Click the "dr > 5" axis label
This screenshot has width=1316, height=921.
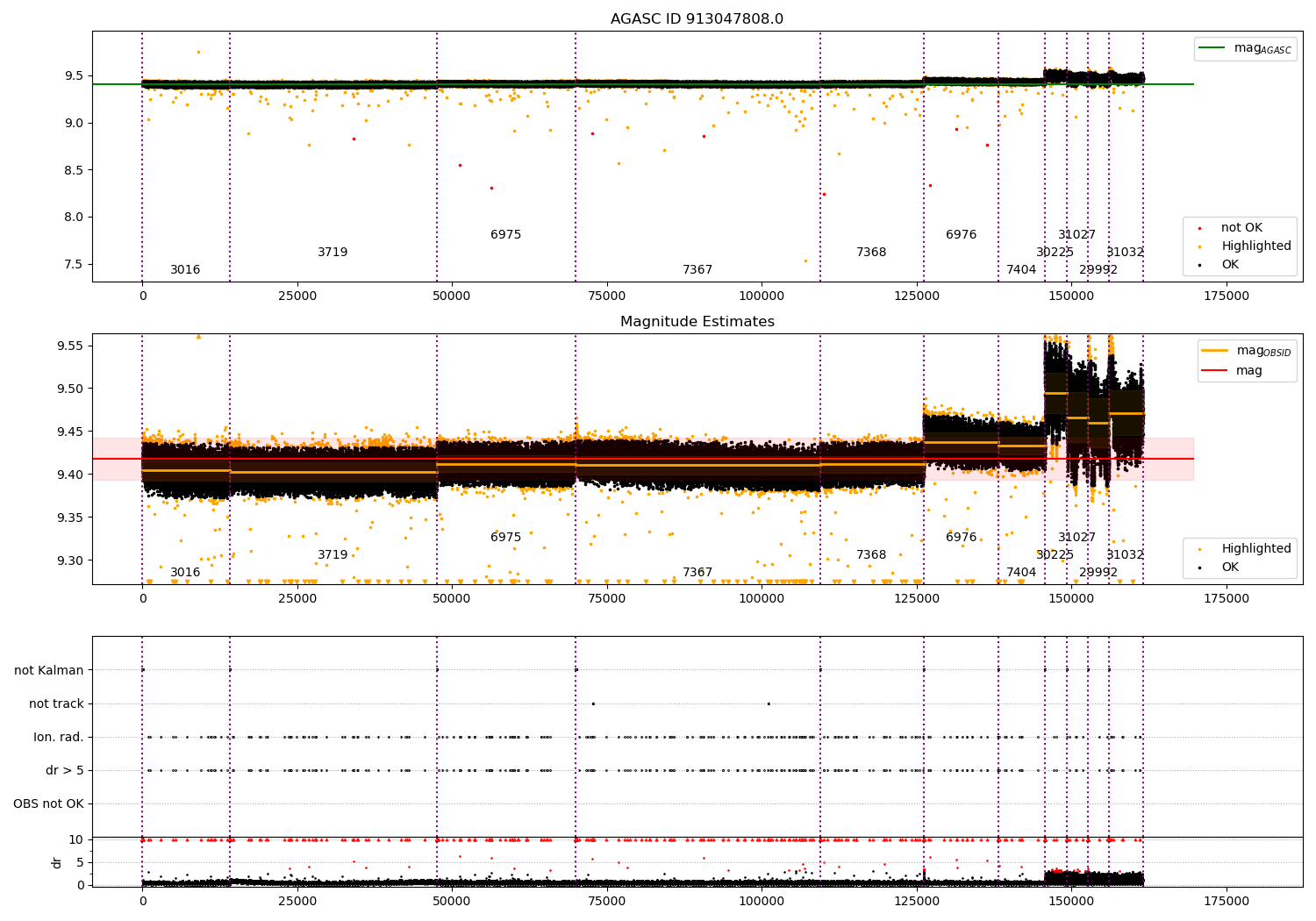click(65, 770)
